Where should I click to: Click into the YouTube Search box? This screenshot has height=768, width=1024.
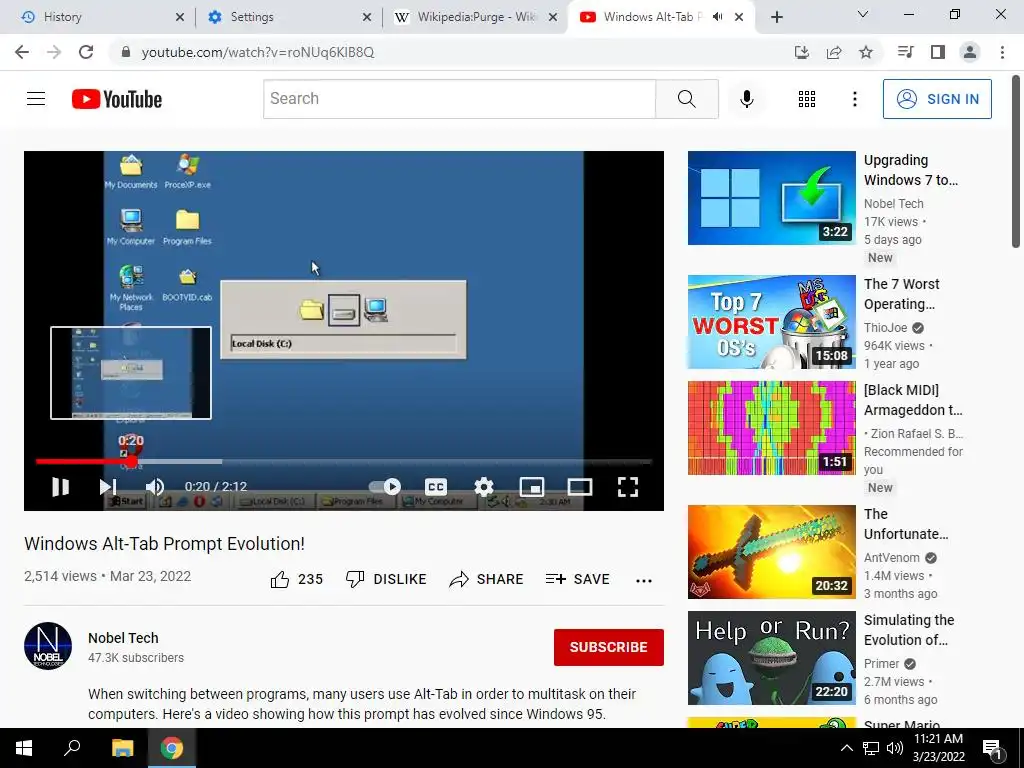(x=459, y=99)
